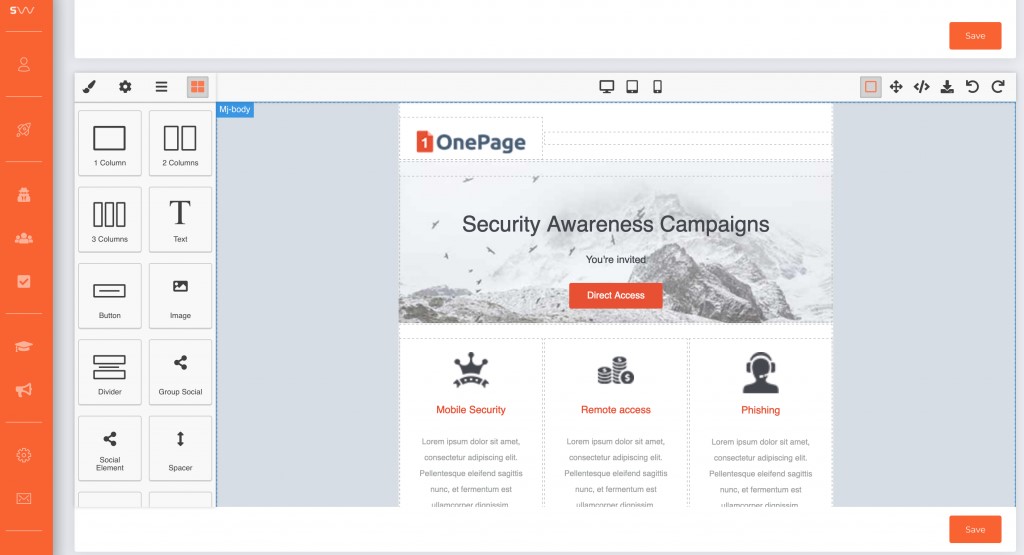Open the rocket sidebar icon
The height and width of the screenshot is (555, 1024).
tap(24, 129)
